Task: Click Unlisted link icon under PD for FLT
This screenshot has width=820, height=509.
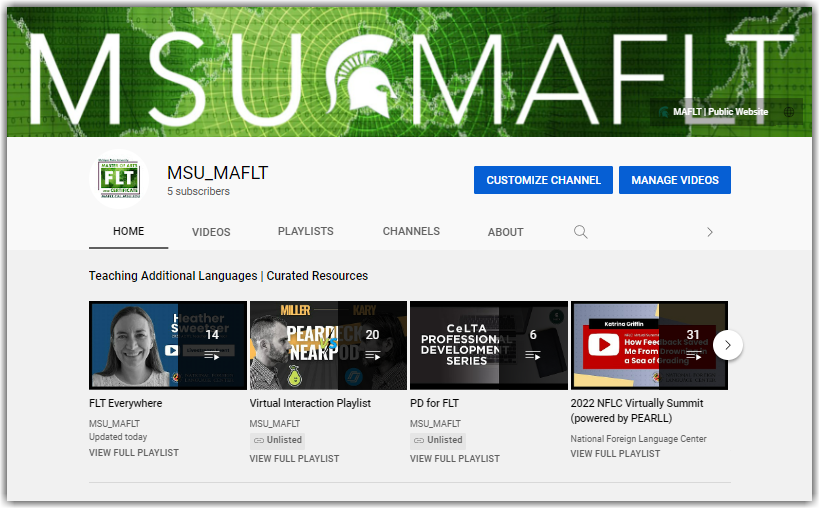Action: pyautogui.click(x=419, y=440)
